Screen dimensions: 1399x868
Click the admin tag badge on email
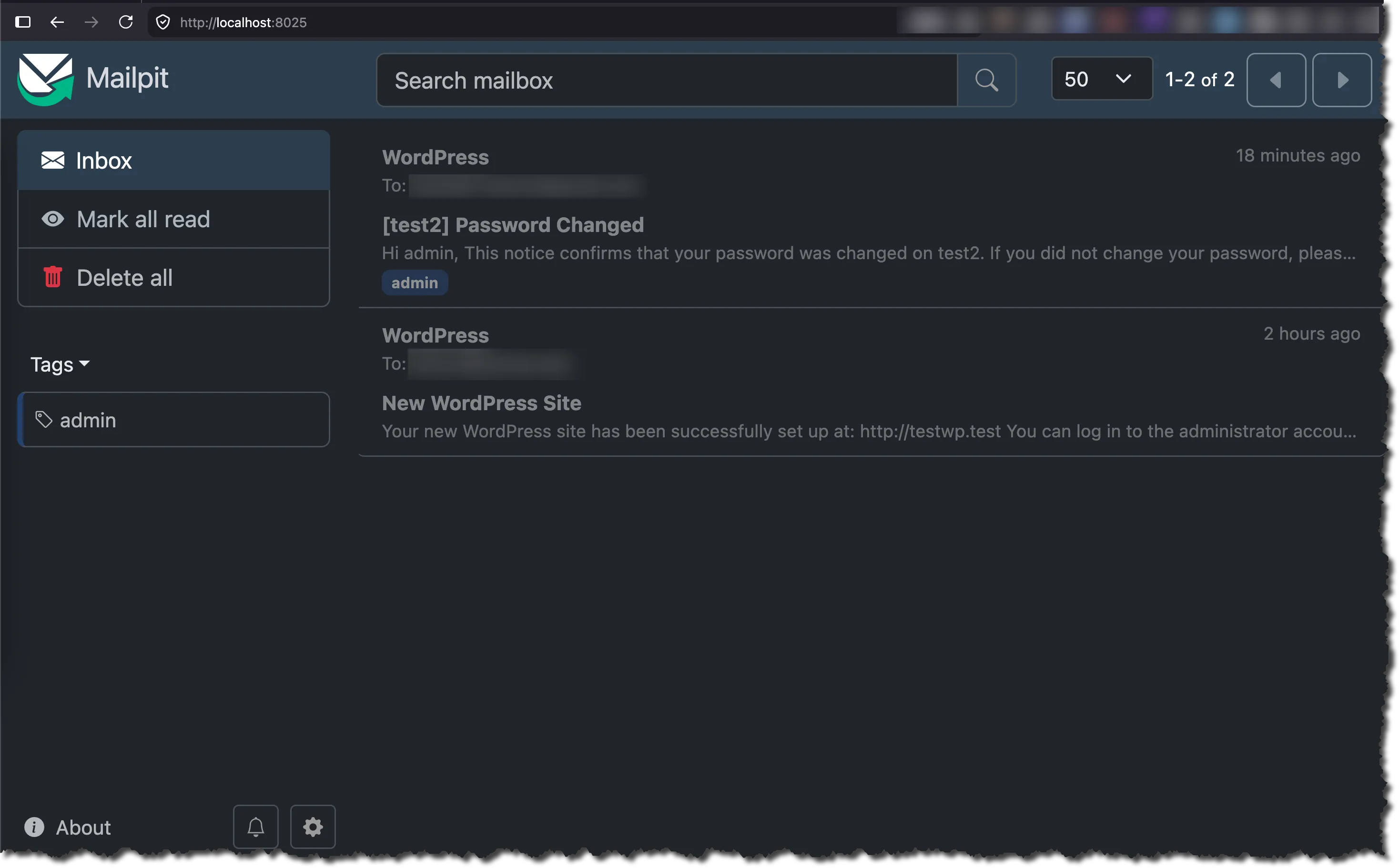[x=415, y=283]
